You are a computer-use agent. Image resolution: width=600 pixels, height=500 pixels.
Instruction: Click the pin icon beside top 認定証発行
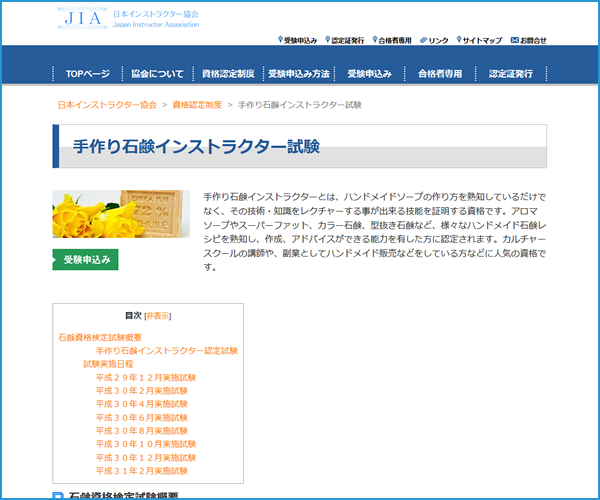point(327,40)
